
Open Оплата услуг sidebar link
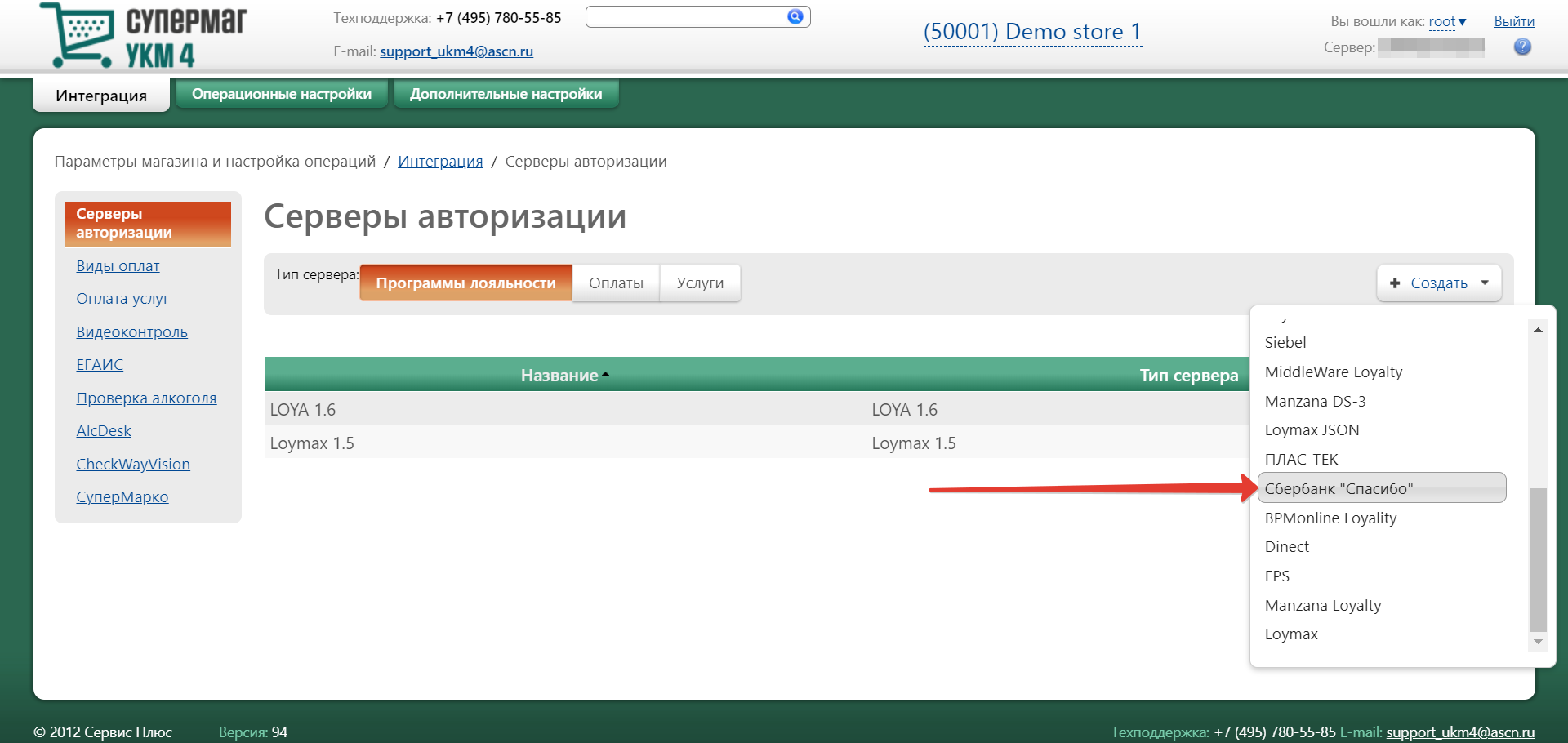click(x=122, y=299)
